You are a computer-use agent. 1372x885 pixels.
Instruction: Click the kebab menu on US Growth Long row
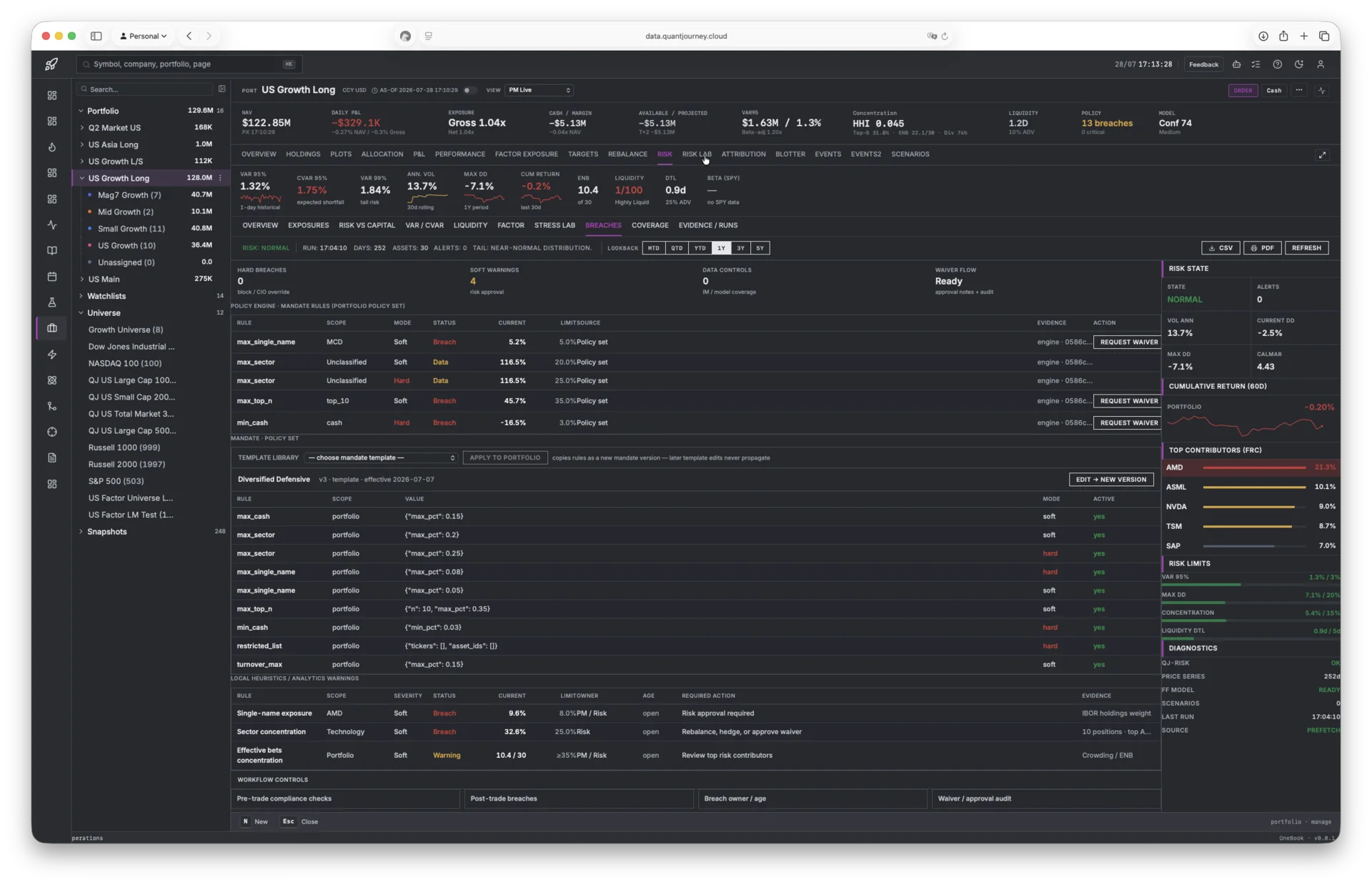click(x=220, y=178)
